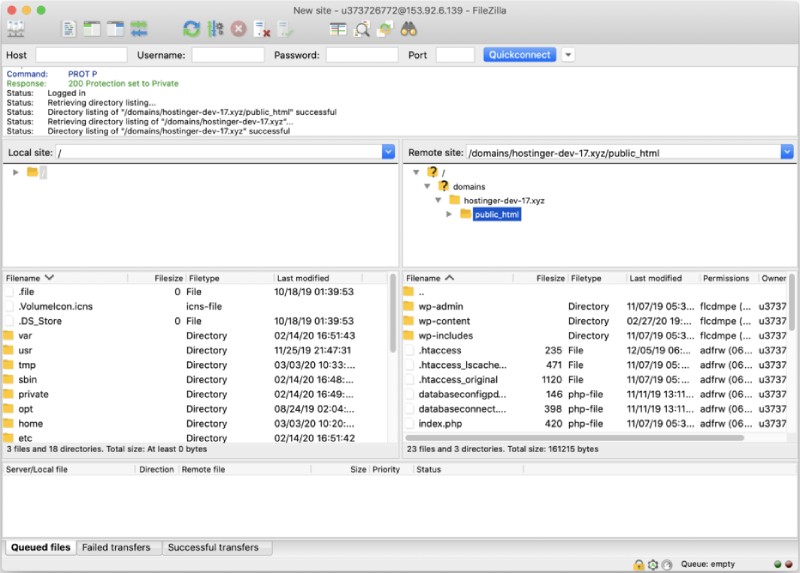Toggle the message log display icon
Viewport: 800px width, 573px height.
(x=69, y=29)
